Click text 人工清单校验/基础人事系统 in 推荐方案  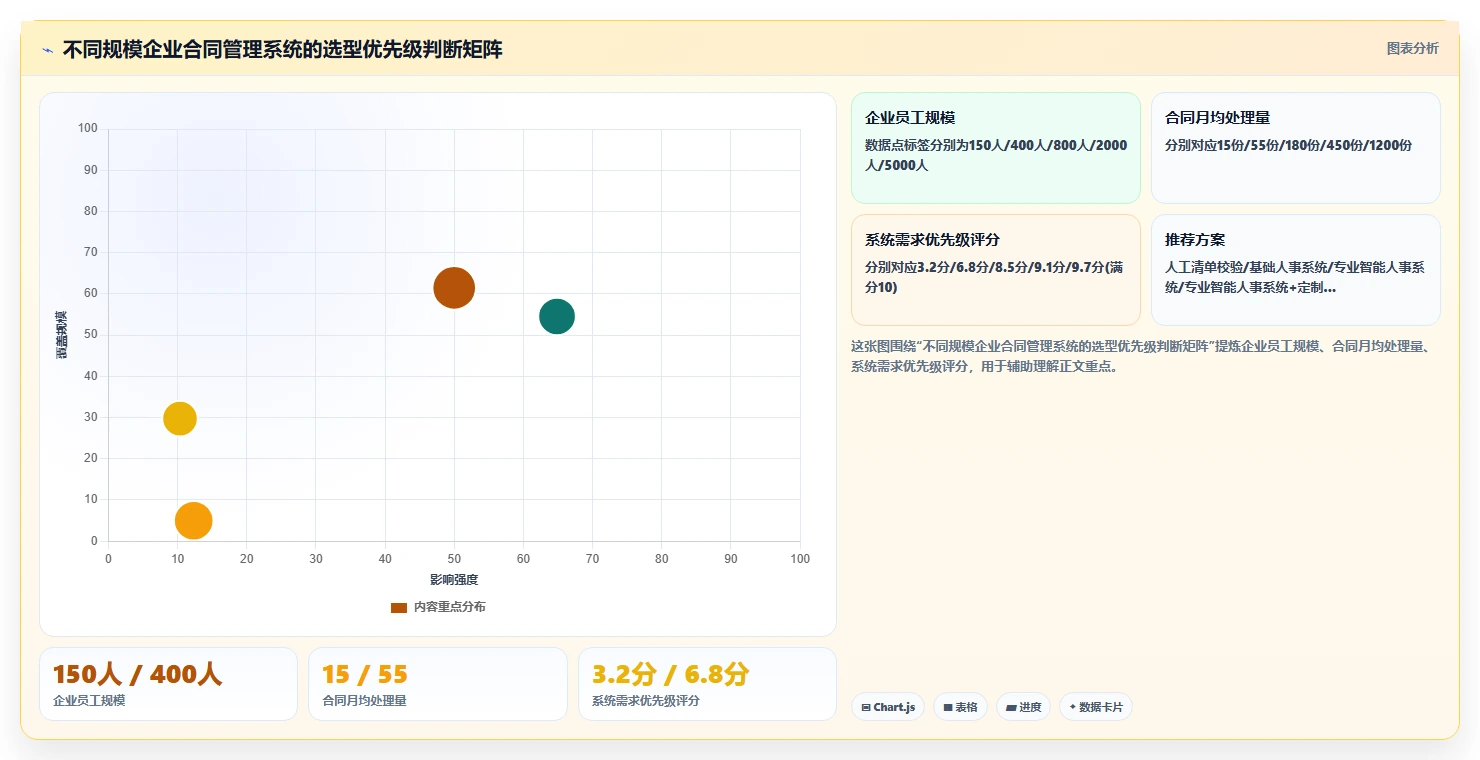coord(1295,277)
